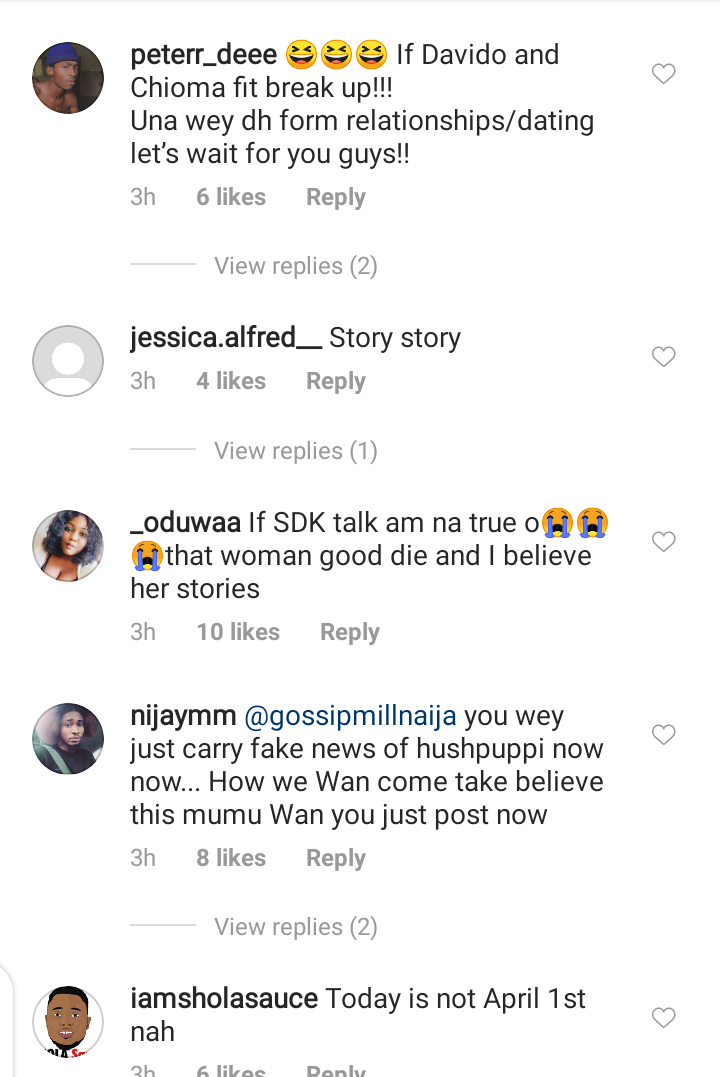Tap heart next to nijaymm's comment
Image resolution: width=720 pixels, height=1077 pixels.
point(664,735)
